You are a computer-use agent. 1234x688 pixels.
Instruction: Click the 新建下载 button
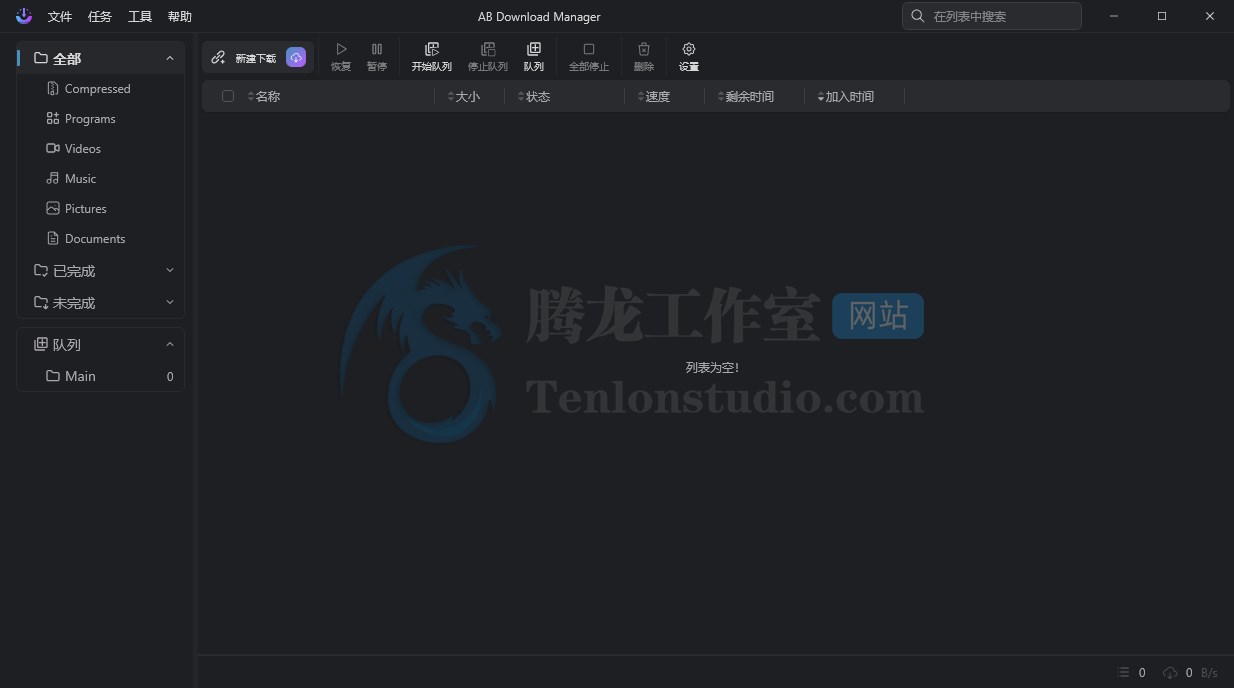point(256,58)
